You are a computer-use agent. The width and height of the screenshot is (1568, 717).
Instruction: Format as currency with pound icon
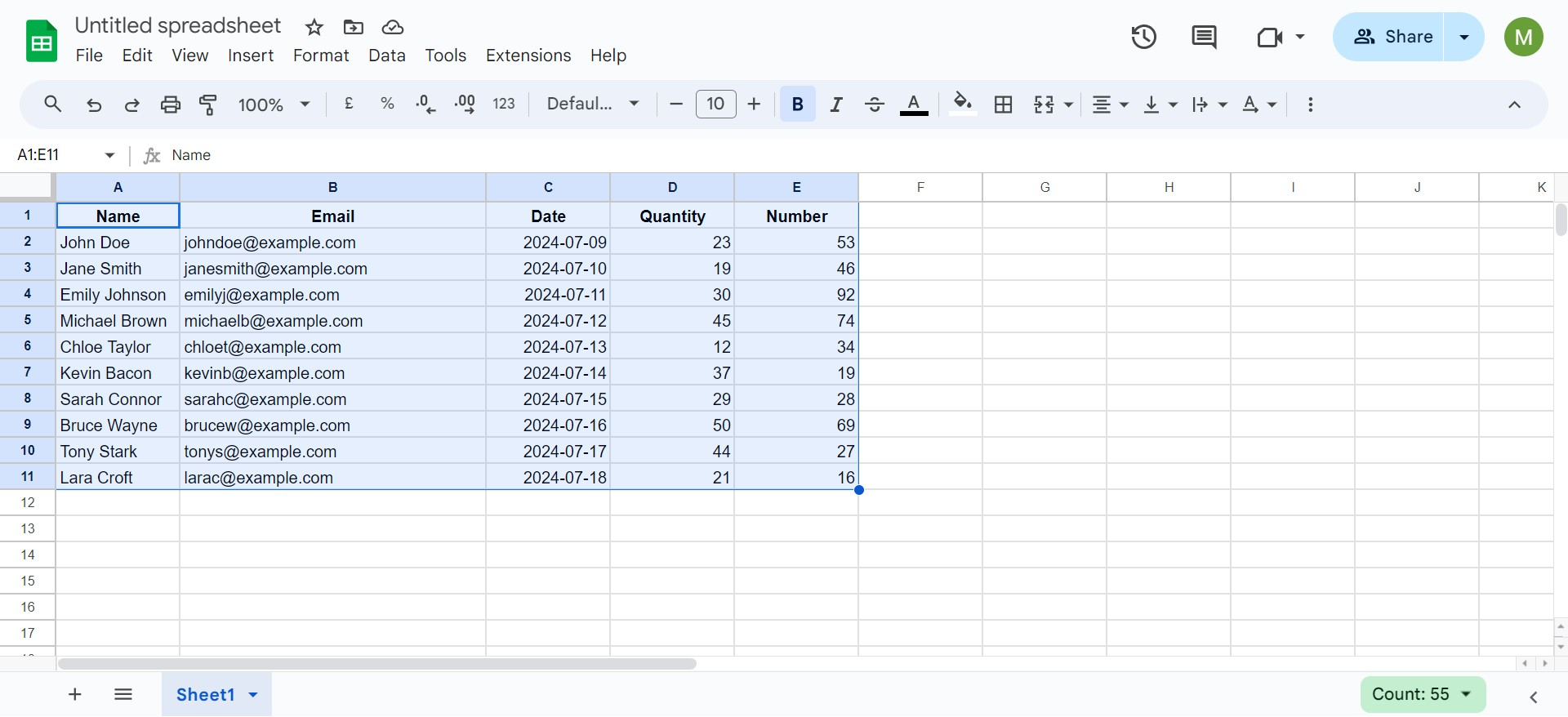pos(349,104)
